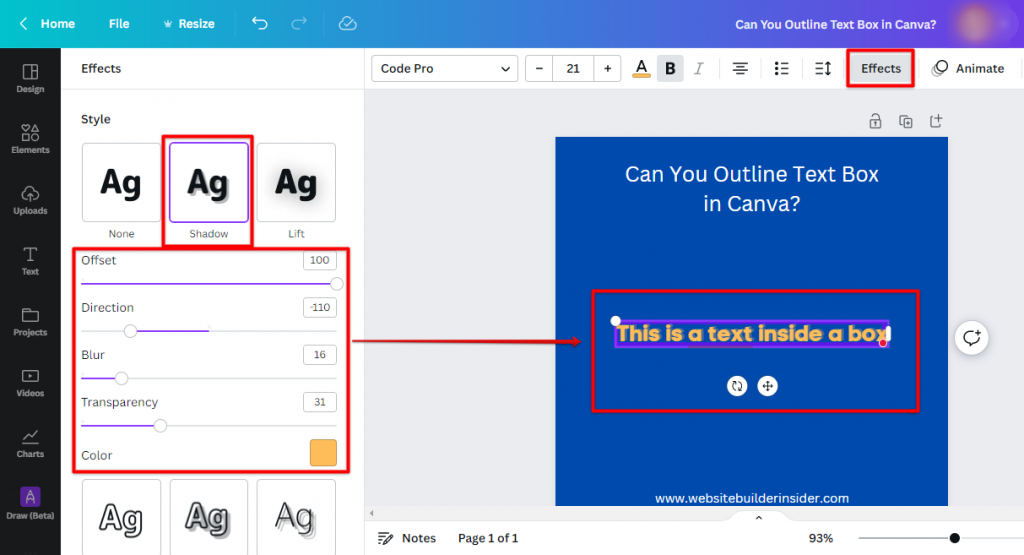Screen dimensions: 1024x555
Task: Click the Animate button
Action: 967,68
